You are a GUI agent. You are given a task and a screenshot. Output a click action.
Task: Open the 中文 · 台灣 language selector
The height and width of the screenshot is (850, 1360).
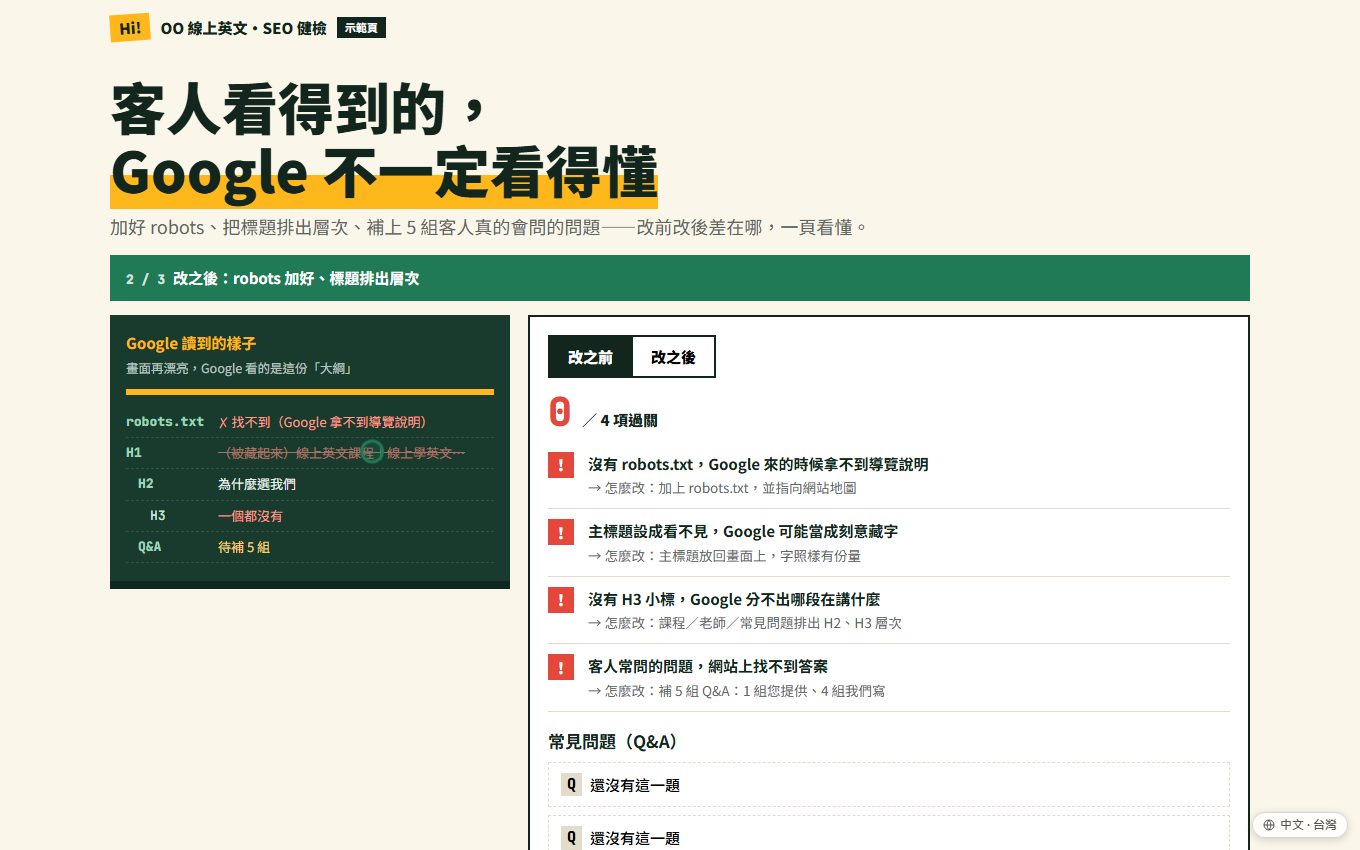tap(1299, 825)
